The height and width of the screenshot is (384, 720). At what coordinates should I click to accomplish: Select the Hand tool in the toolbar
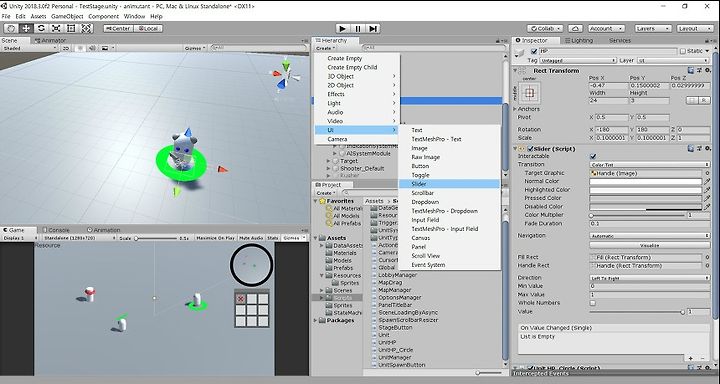pos(11,28)
